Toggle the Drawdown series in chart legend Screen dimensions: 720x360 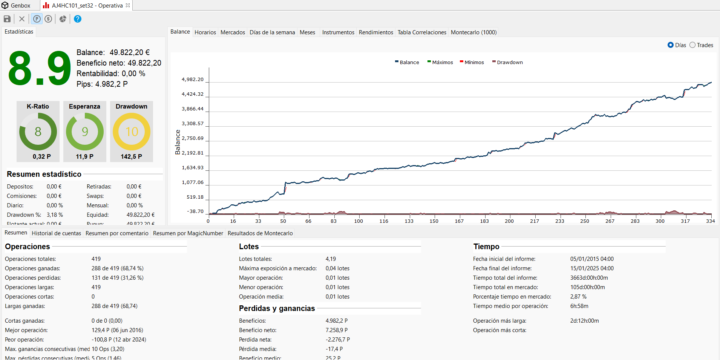(507, 62)
